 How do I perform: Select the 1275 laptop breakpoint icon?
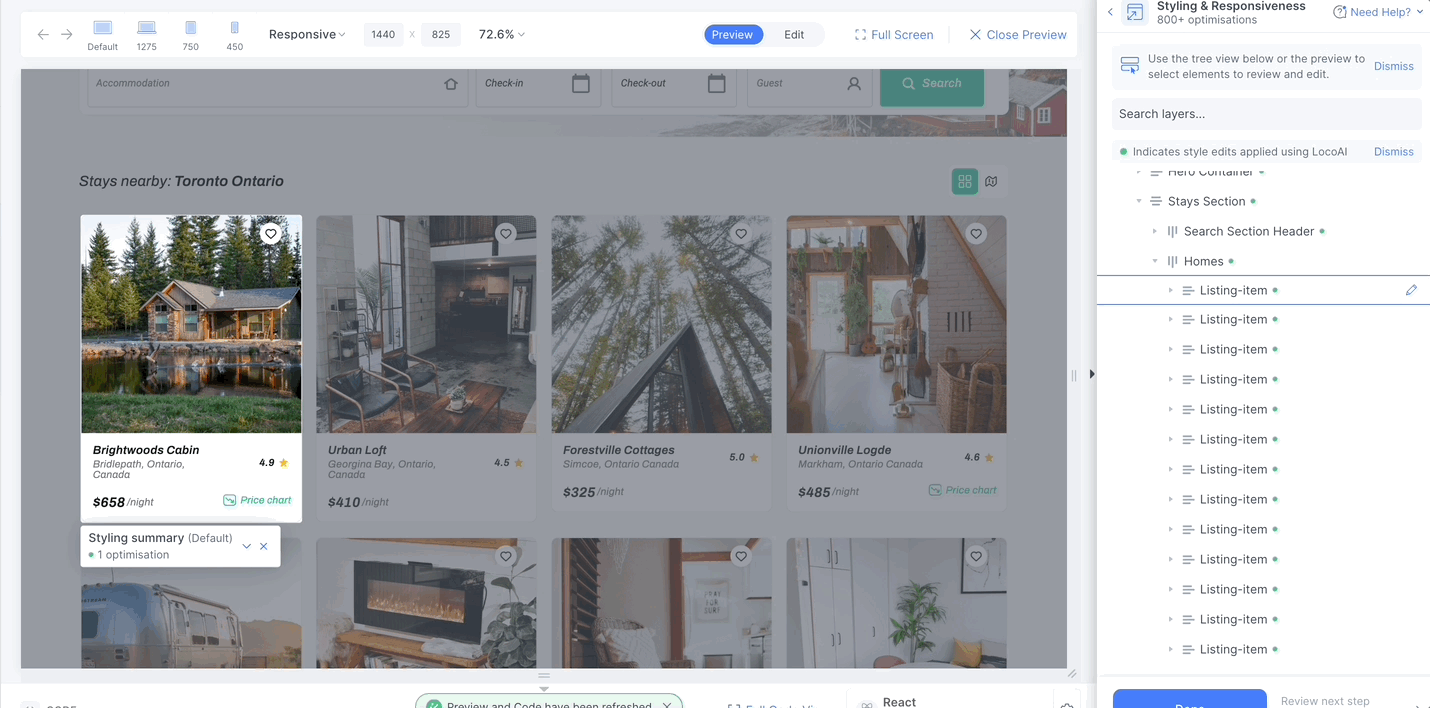coord(146,28)
